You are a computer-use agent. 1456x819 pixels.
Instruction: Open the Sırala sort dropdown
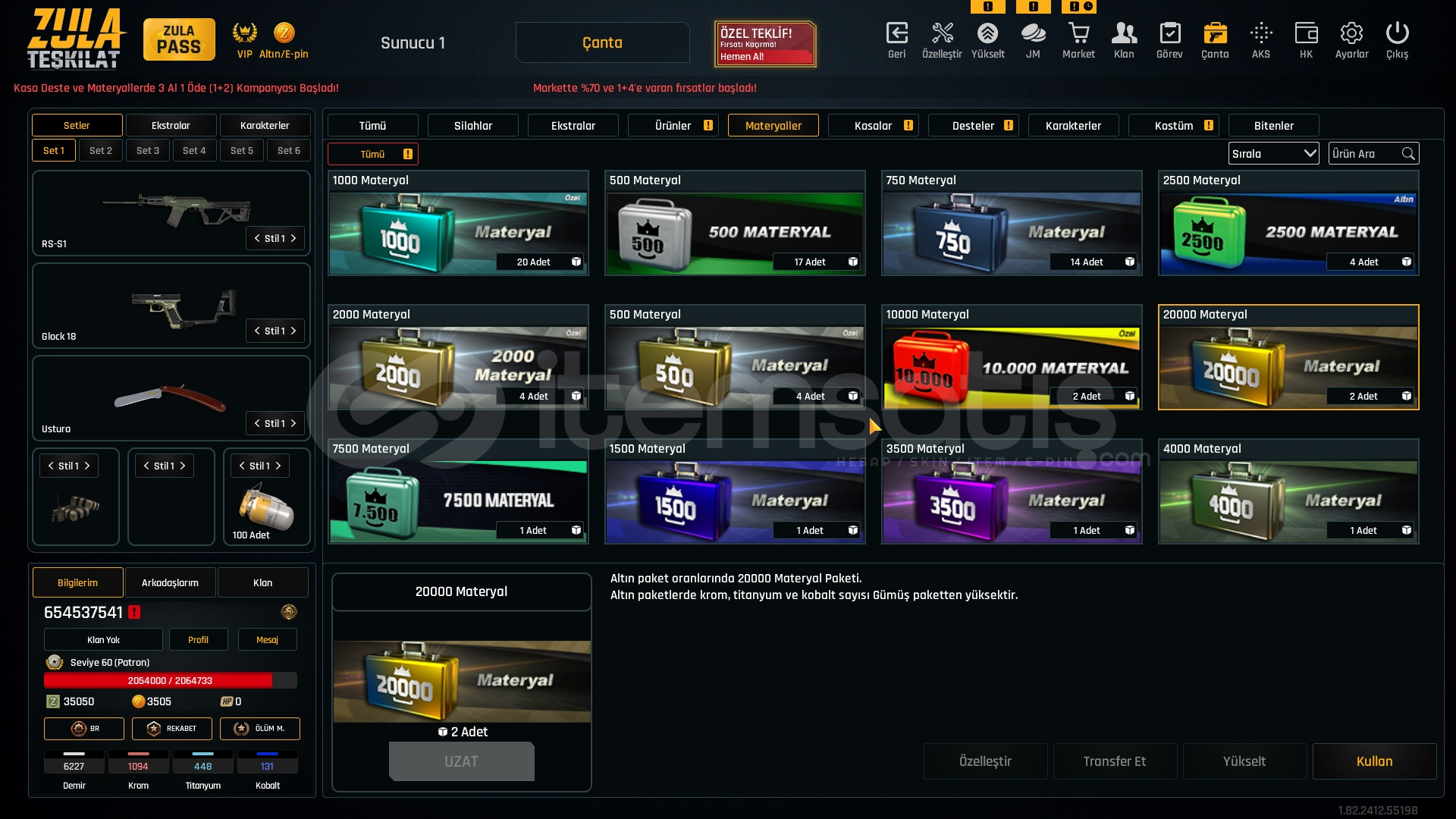(1273, 153)
